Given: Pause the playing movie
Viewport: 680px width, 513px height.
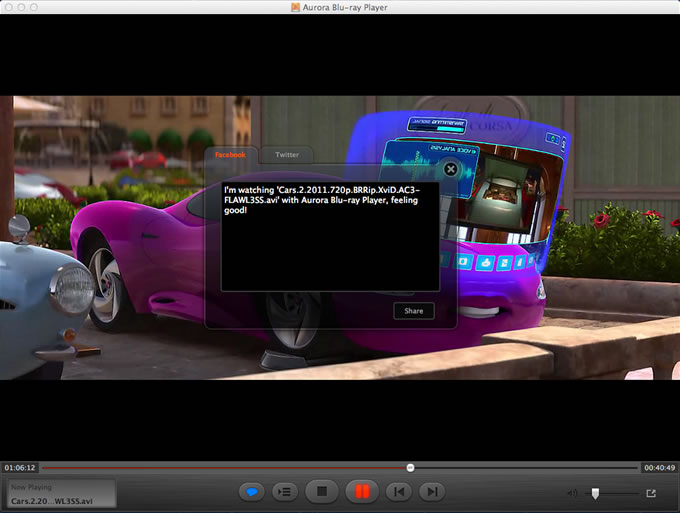Looking at the screenshot, I should pos(362,491).
